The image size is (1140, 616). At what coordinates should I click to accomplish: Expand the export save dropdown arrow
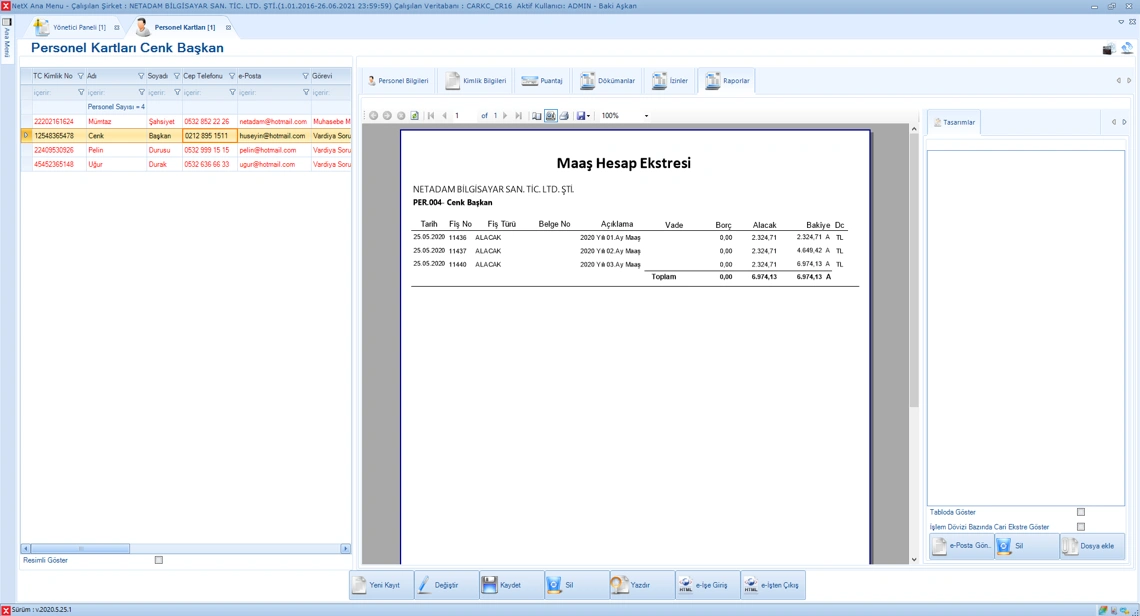[589, 116]
